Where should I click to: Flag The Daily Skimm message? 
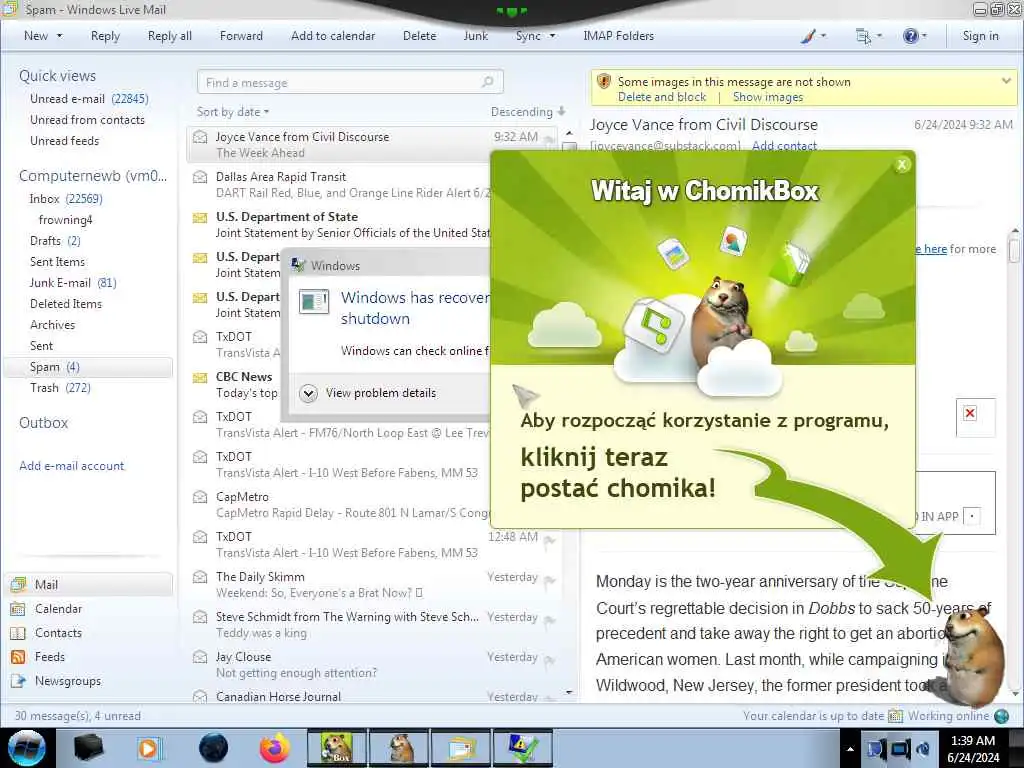pos(550,581)
